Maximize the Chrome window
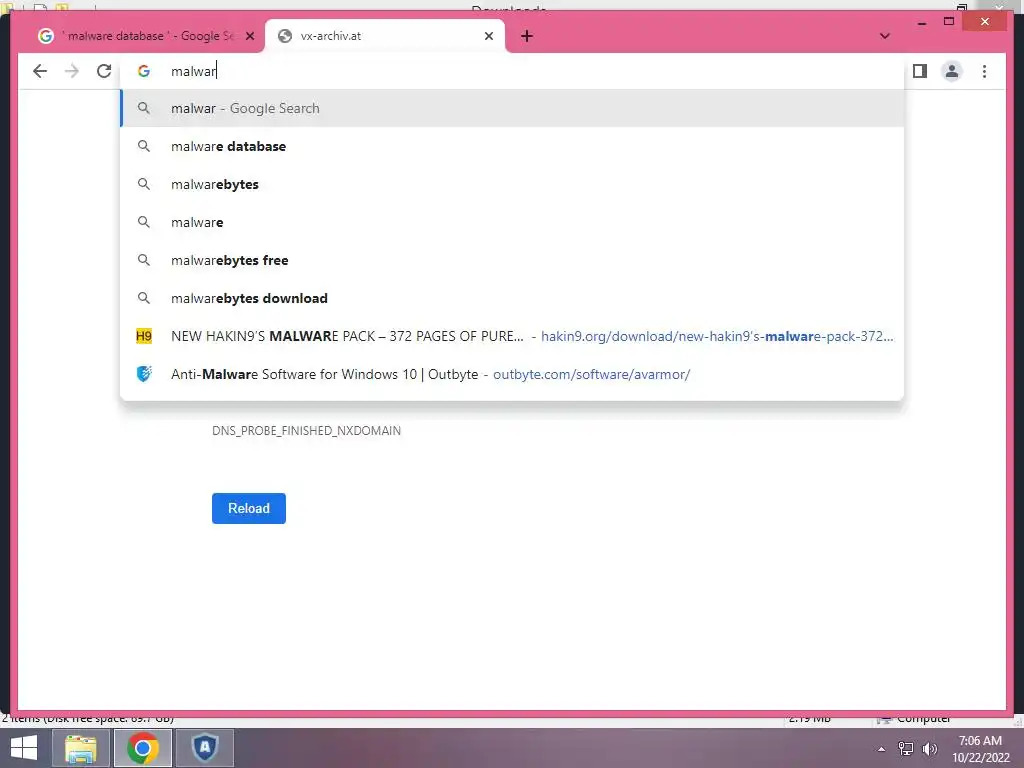This screenshot has height=768, width=1024. click(x=949, y=22)
